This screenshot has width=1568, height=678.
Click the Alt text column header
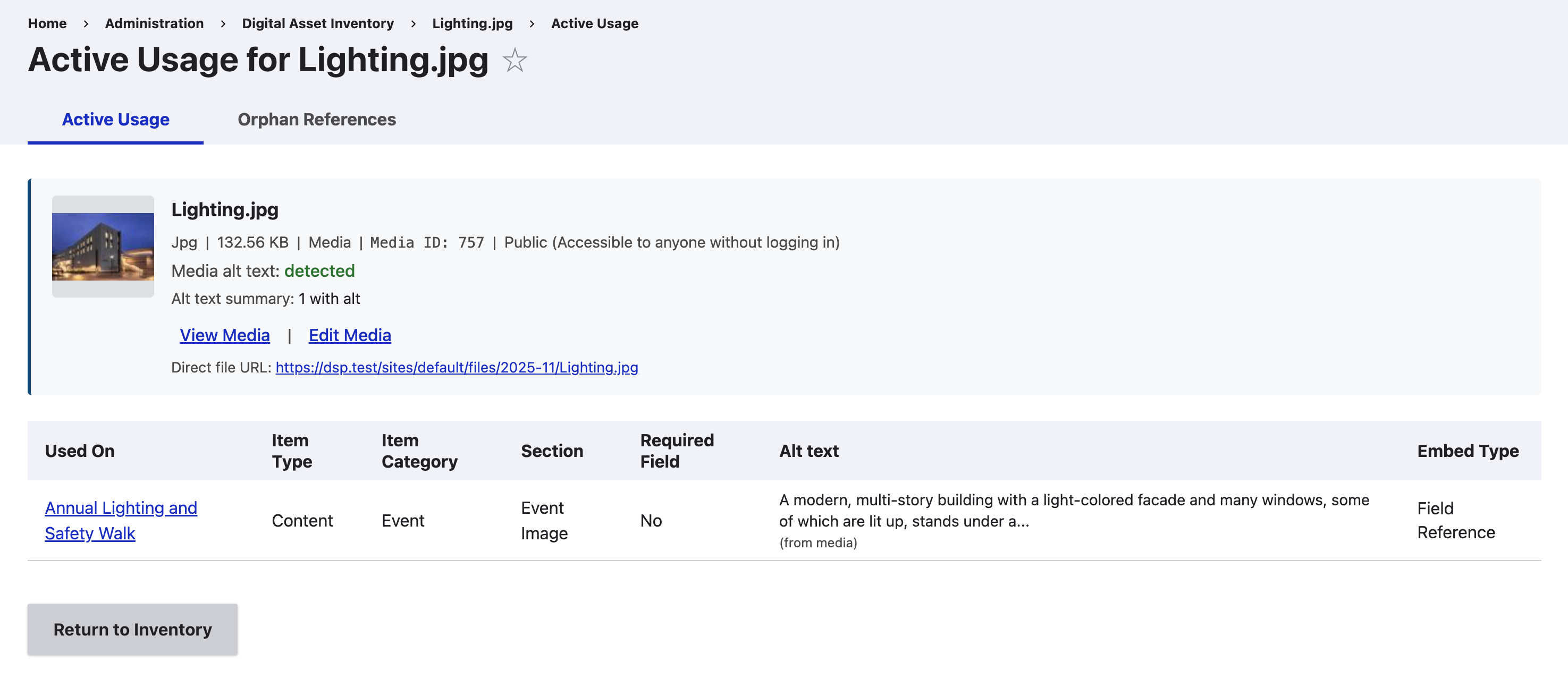[x=809, y=451]
